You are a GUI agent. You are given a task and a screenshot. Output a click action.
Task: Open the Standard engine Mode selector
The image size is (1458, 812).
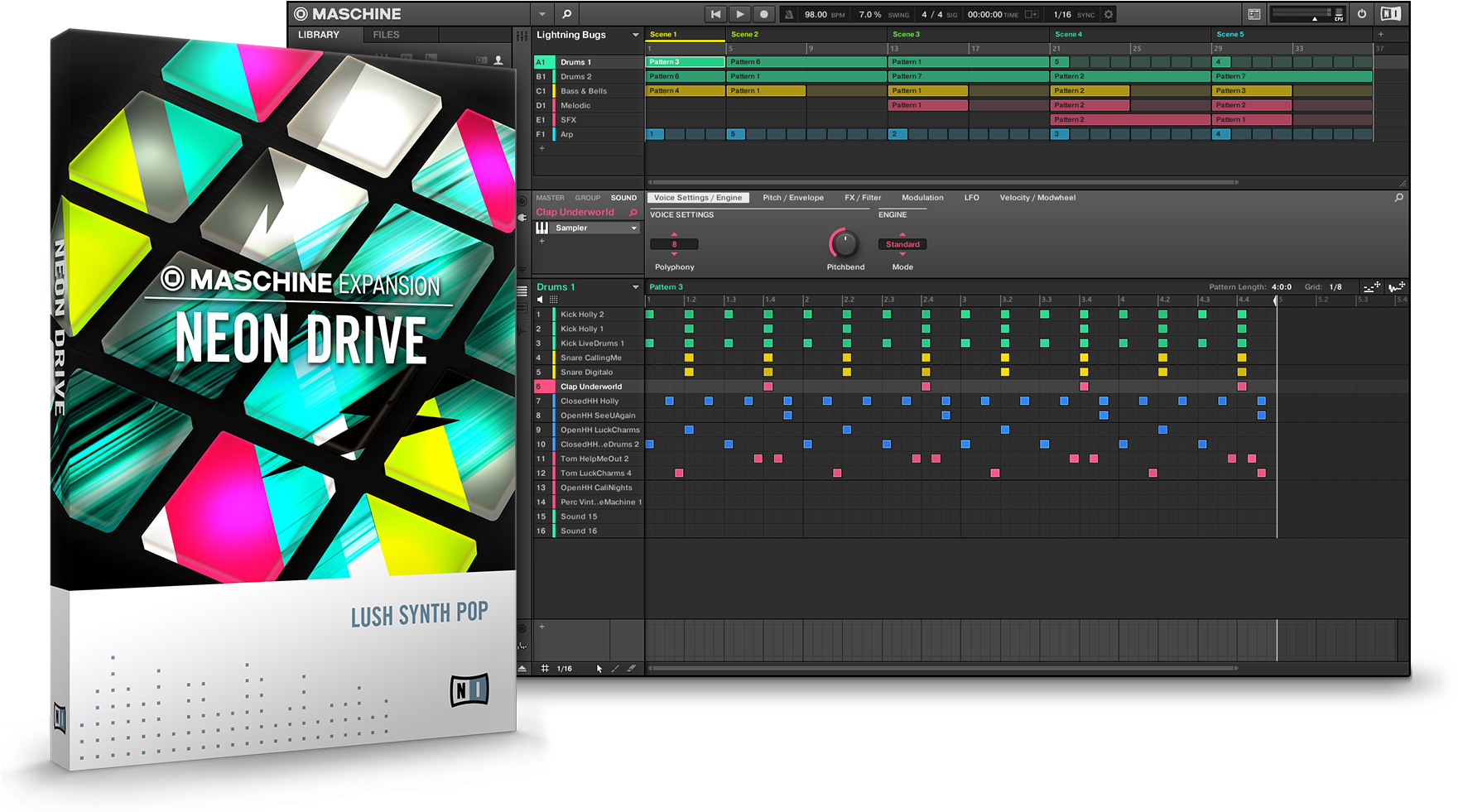(x=902, y=244)
